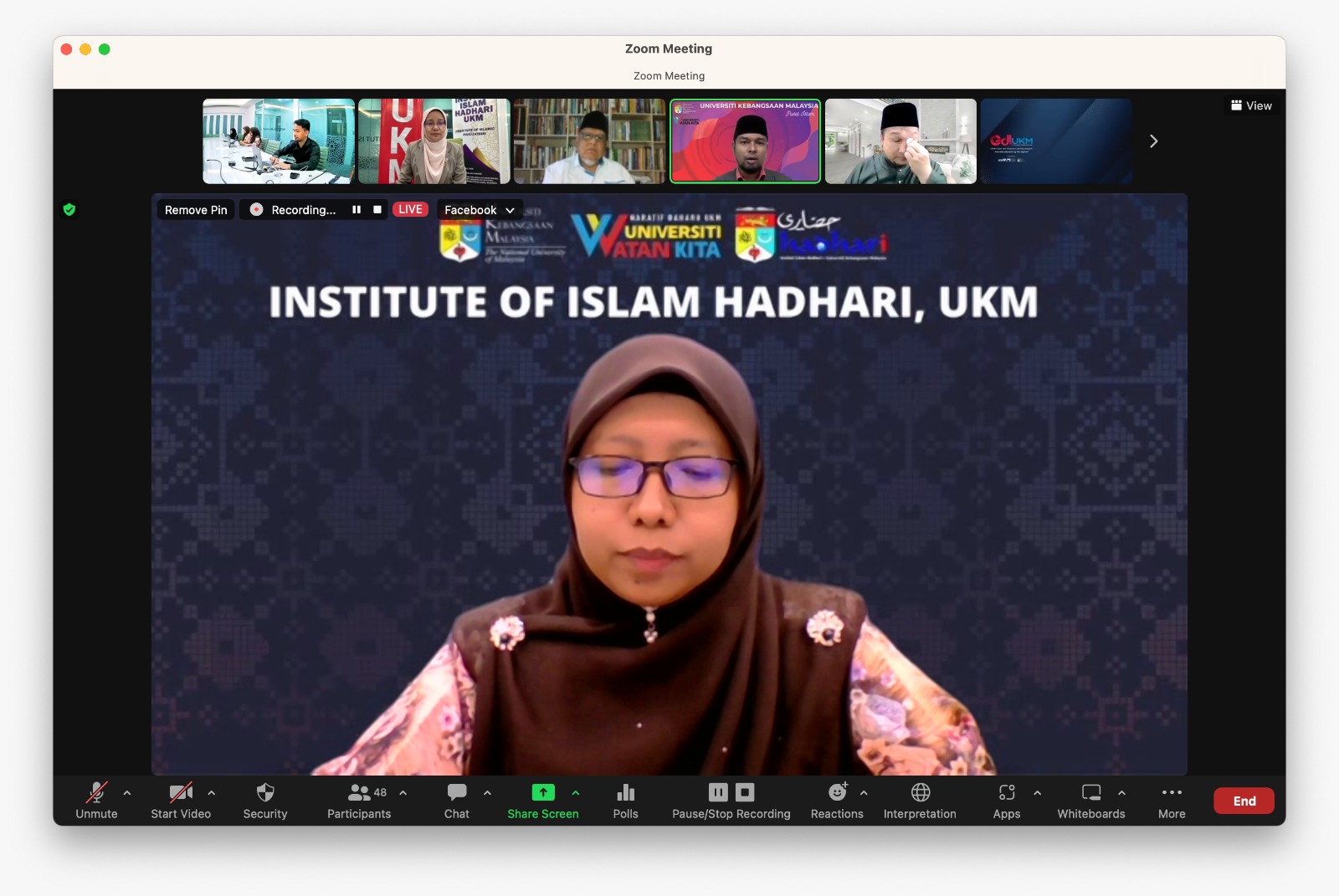The width and height of the screenshot is (1339, 896).
Task: Open the Security shield icon
Action: coord(264,793)
